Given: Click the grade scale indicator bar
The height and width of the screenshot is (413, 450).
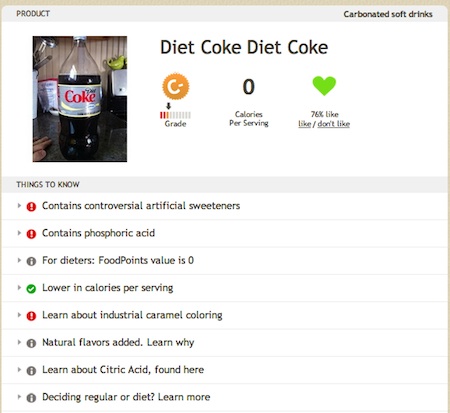Looking at the screenshot, I should coord(175,115).
